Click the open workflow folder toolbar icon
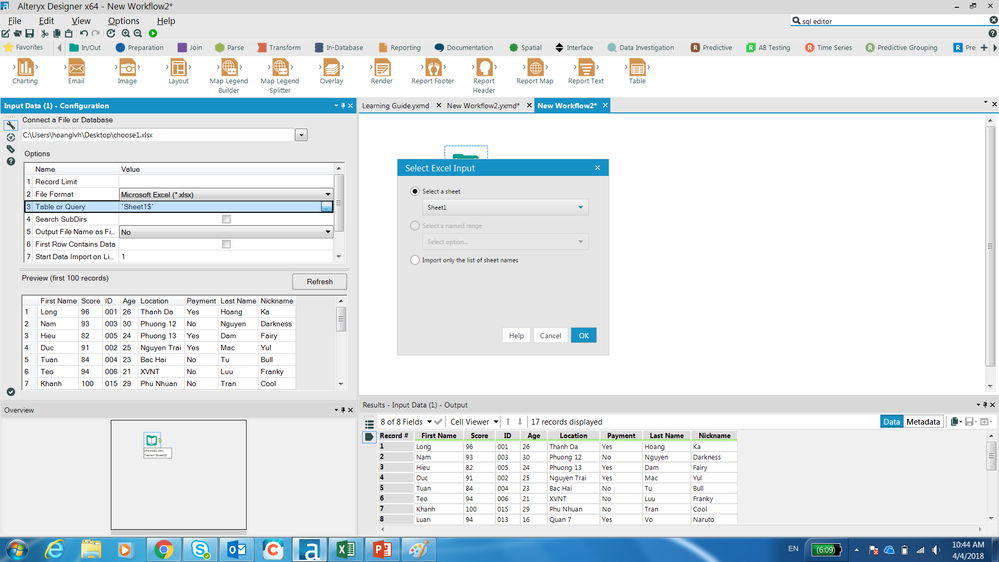The width and height of the screenshot is (999, 562). point(17,33)
